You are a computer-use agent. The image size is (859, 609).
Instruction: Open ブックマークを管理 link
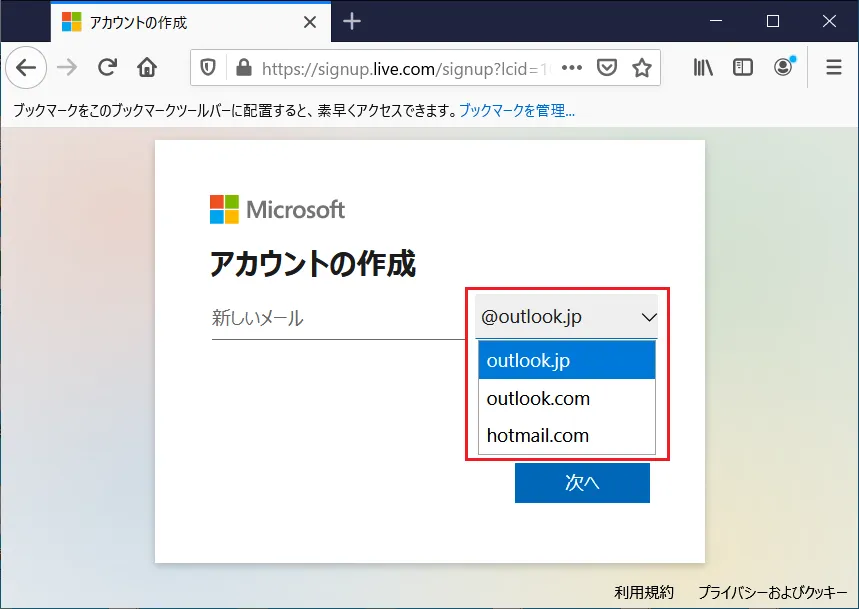(517, 111)
